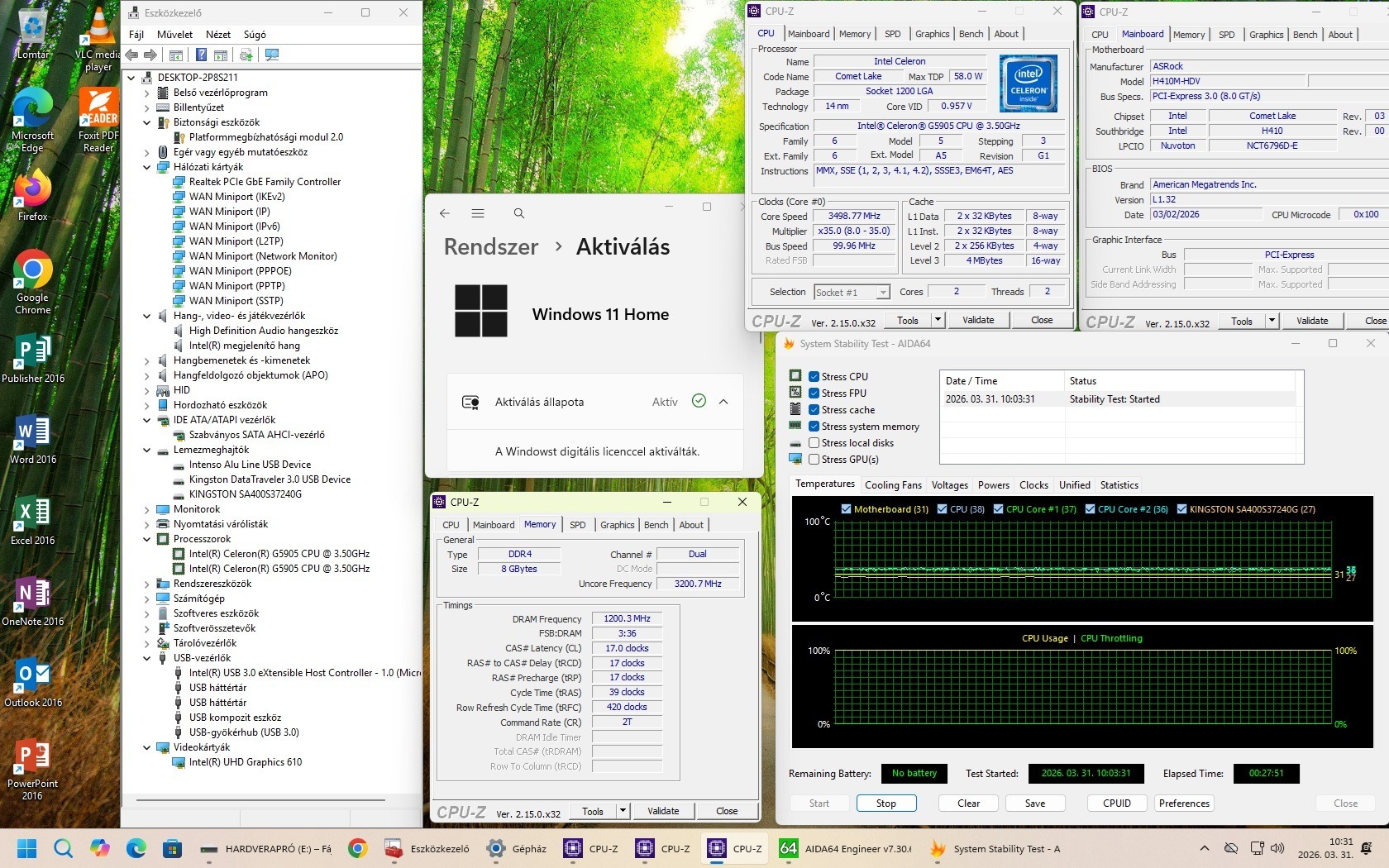Screen dimensions: 1389x868
Task: Uncheck the Stress CPU checkbox
Action: (x=814, y=377)
